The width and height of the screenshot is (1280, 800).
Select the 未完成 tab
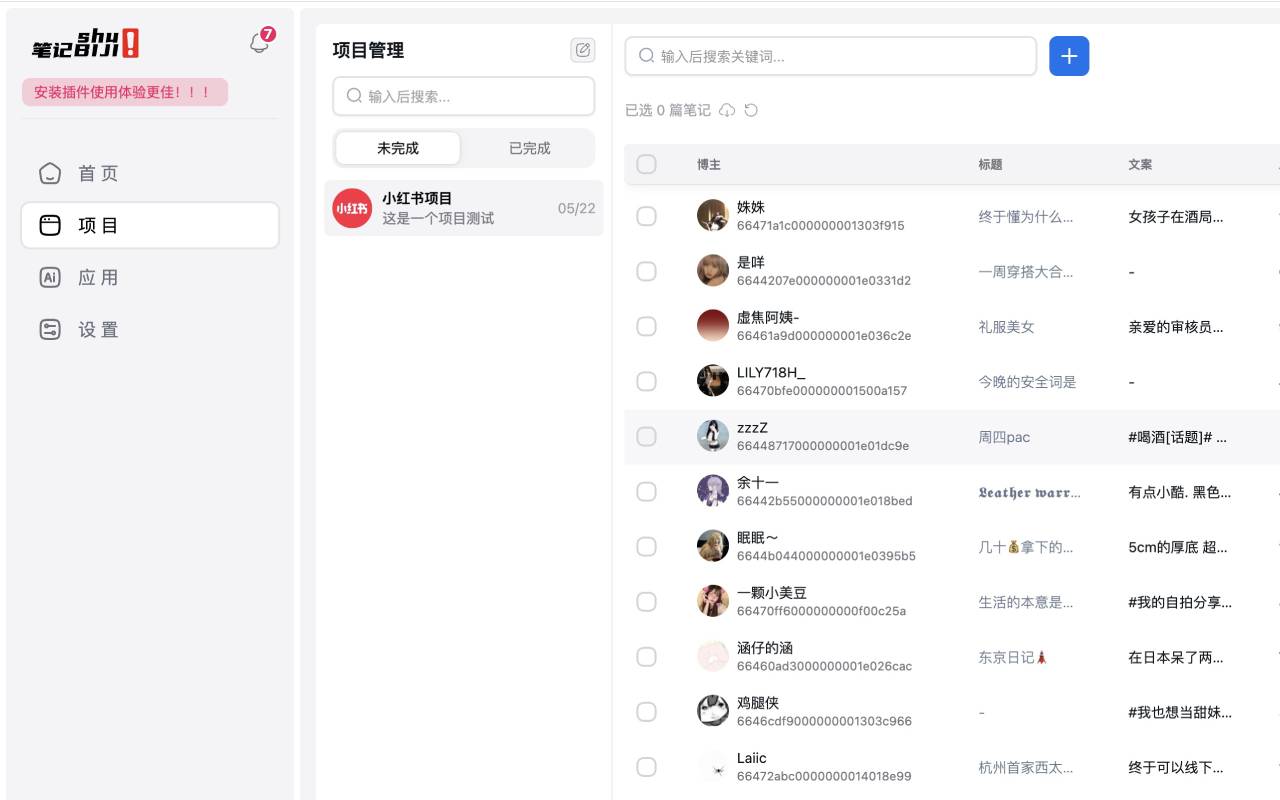tap(397, 147)
